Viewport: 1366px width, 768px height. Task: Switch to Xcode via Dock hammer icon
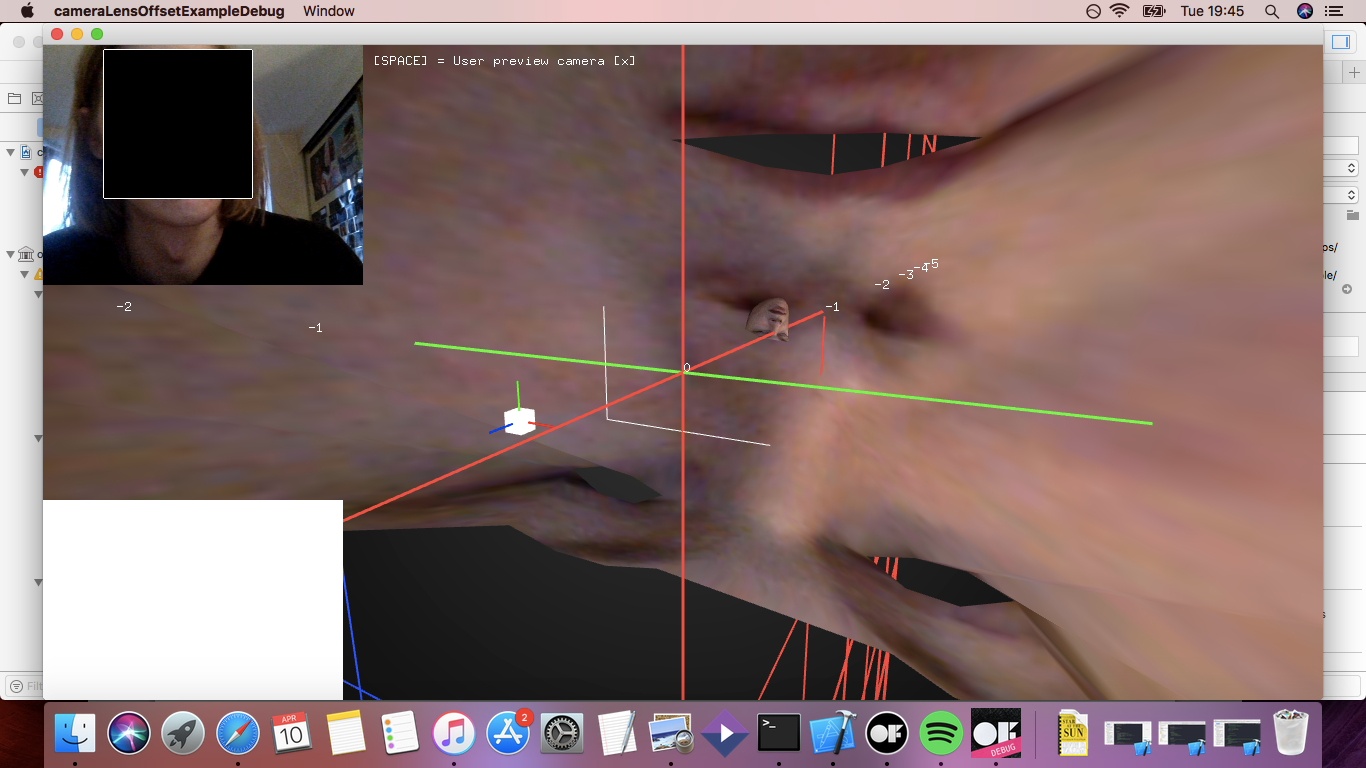coord(833,734)
